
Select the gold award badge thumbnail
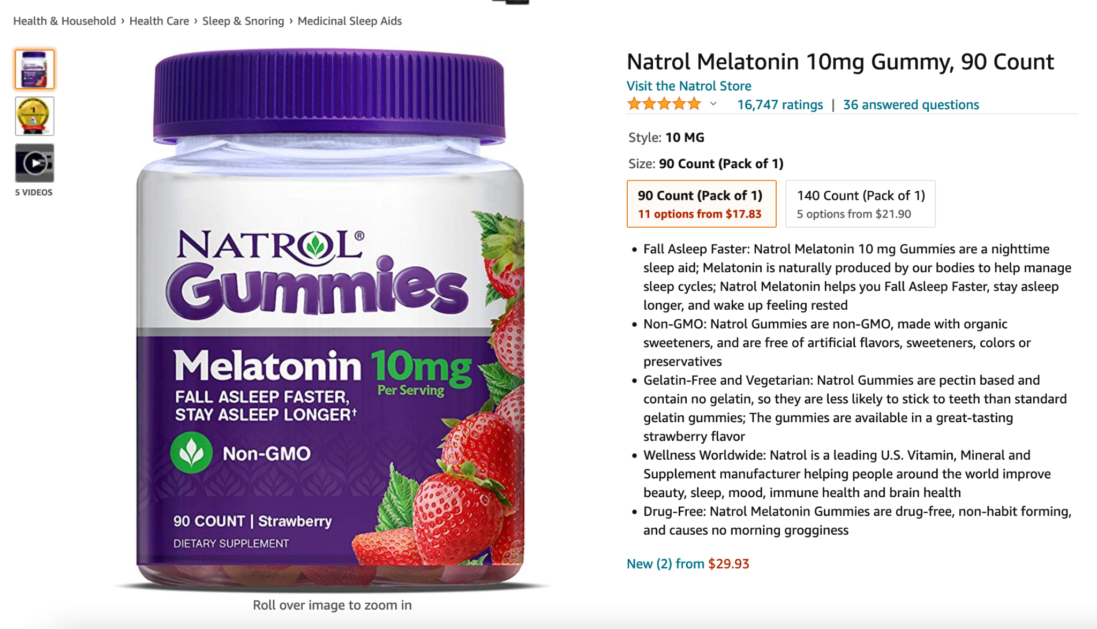click(34, 116)
